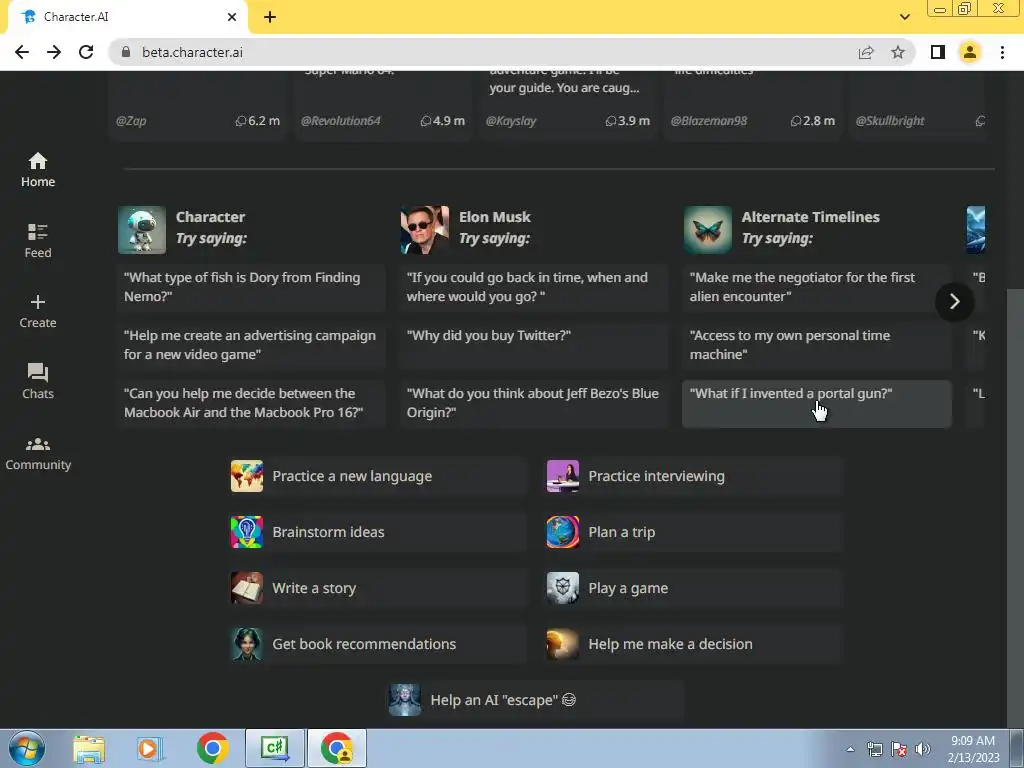Open Chrome three-dot menu
Viewport: 1024px width, 768px height.
click(x=1002, y=52)
